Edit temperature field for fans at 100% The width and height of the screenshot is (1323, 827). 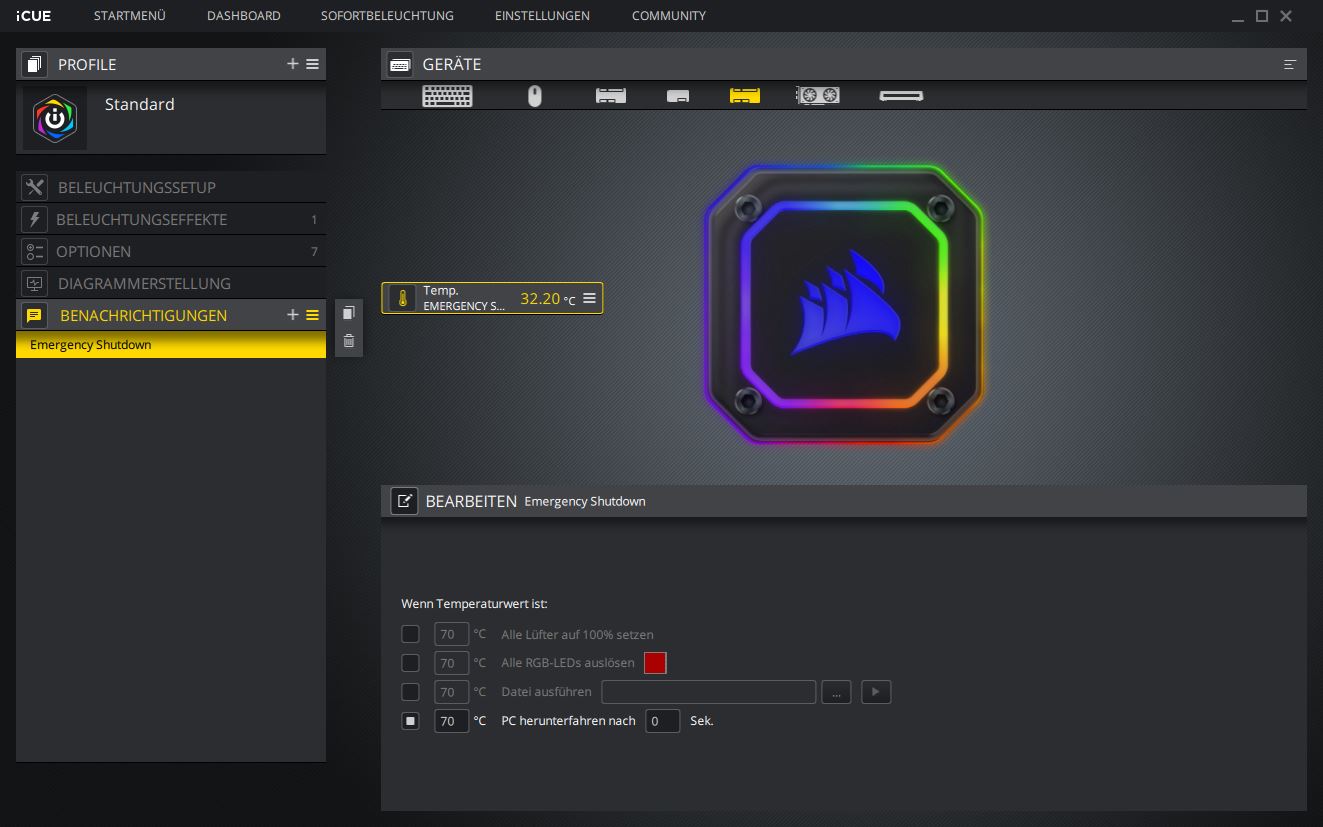pos(451,634)
